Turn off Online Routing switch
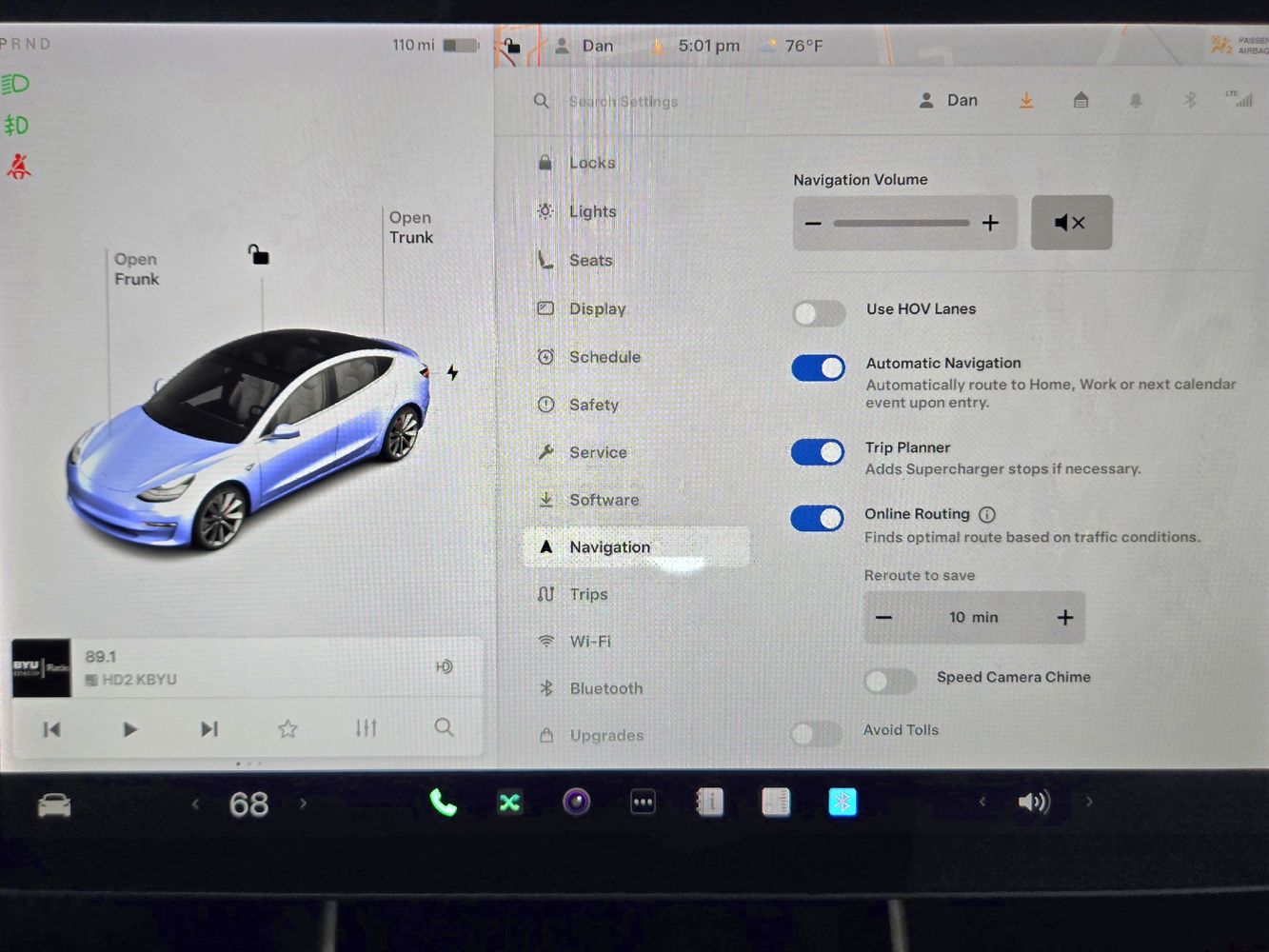The width and height of the screenshot is (1269, 952). 818,518
